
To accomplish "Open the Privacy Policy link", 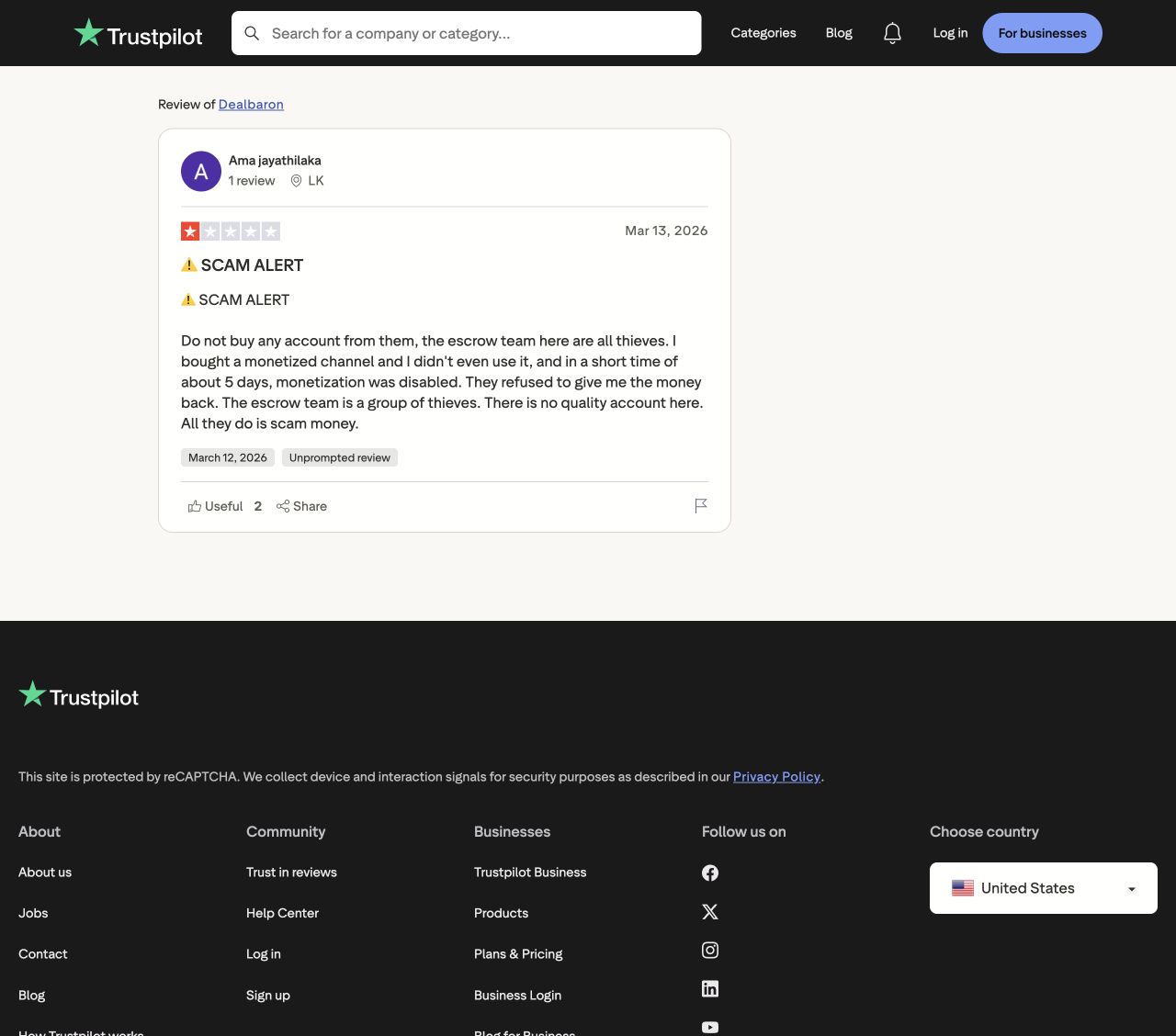I will click(776, 777).
